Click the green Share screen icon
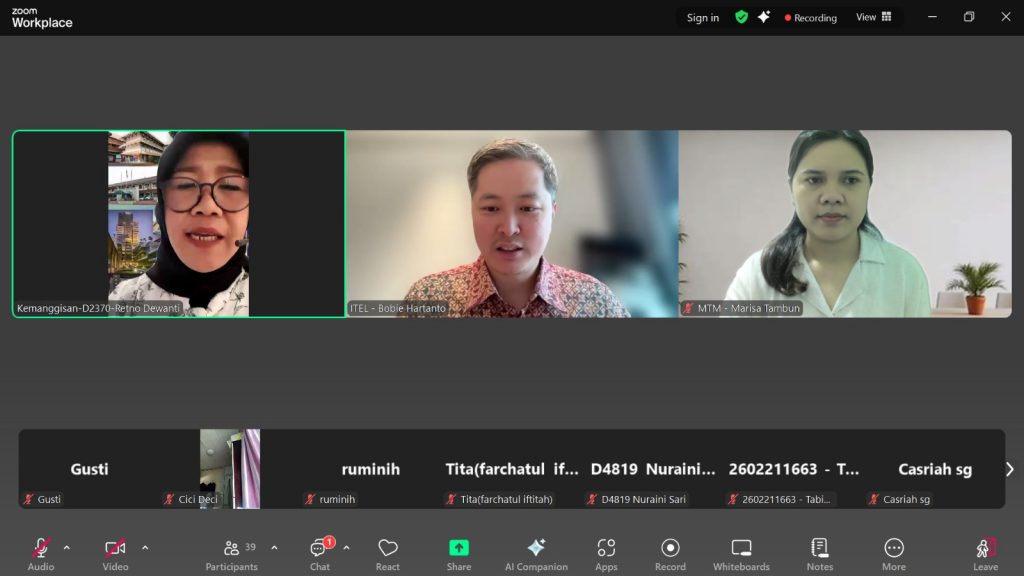The image size is (1024, 576). coord(459,548)
